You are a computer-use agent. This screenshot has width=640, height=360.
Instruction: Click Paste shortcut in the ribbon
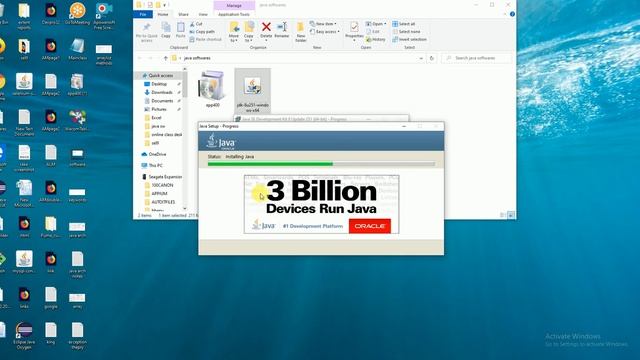click(205, 40)
